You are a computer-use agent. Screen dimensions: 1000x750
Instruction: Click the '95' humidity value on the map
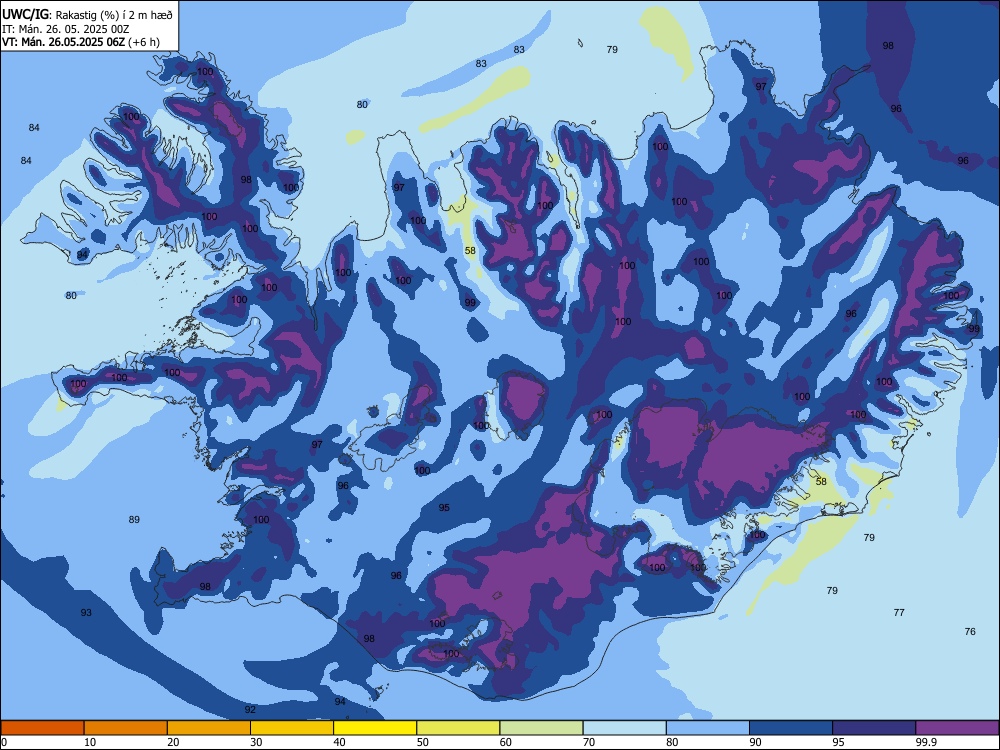tap(444, 508)
